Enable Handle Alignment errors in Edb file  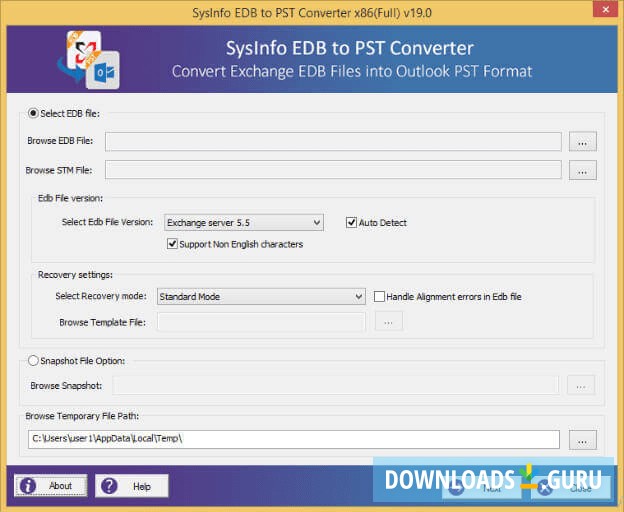pos(379,297)
